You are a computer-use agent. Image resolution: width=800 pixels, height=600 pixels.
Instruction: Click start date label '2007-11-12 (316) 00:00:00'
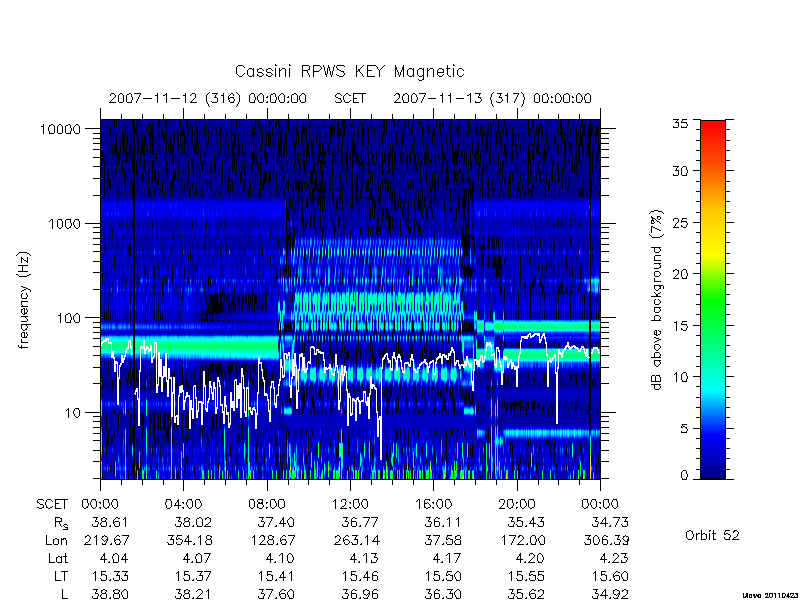click(208, 98)
